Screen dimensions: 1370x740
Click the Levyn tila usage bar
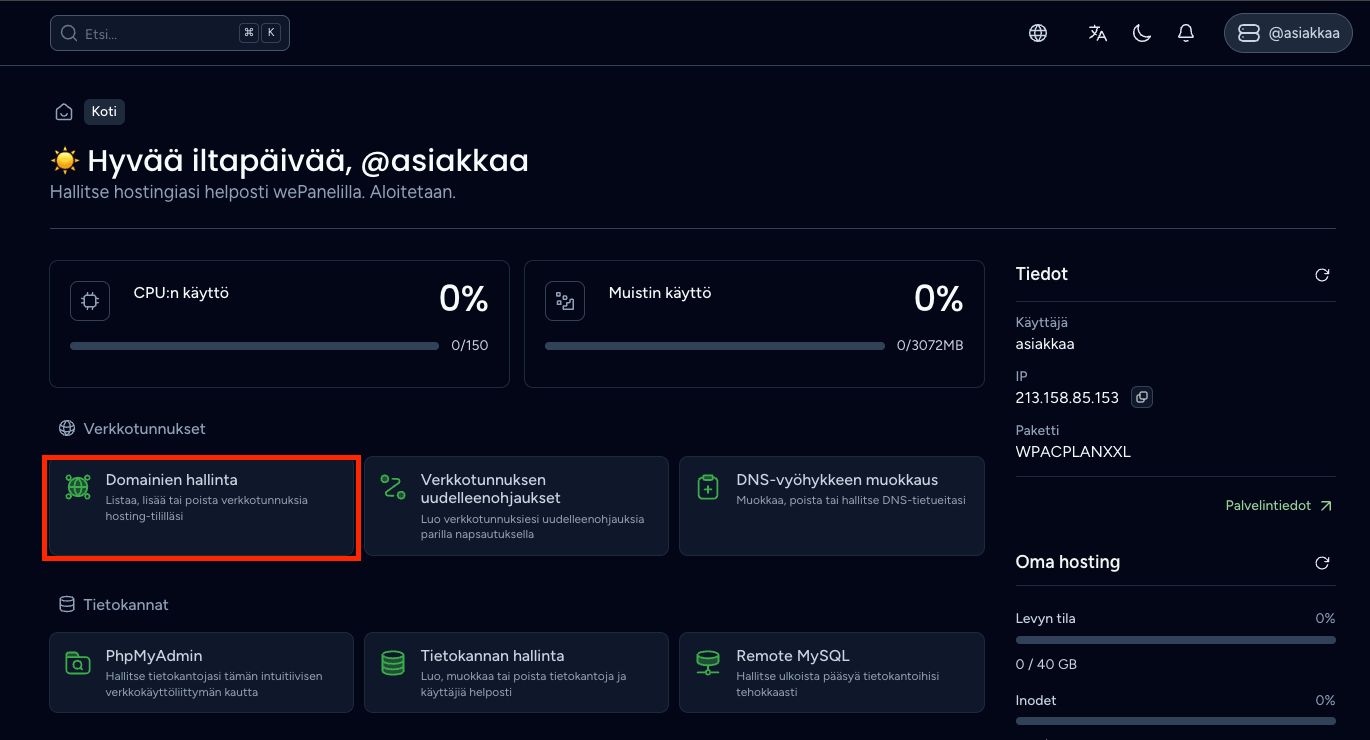(x=1175, y=639)
